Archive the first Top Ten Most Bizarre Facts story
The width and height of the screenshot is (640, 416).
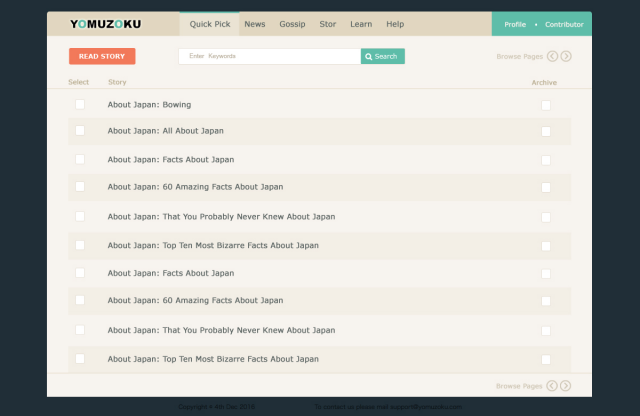pos(546,246)
